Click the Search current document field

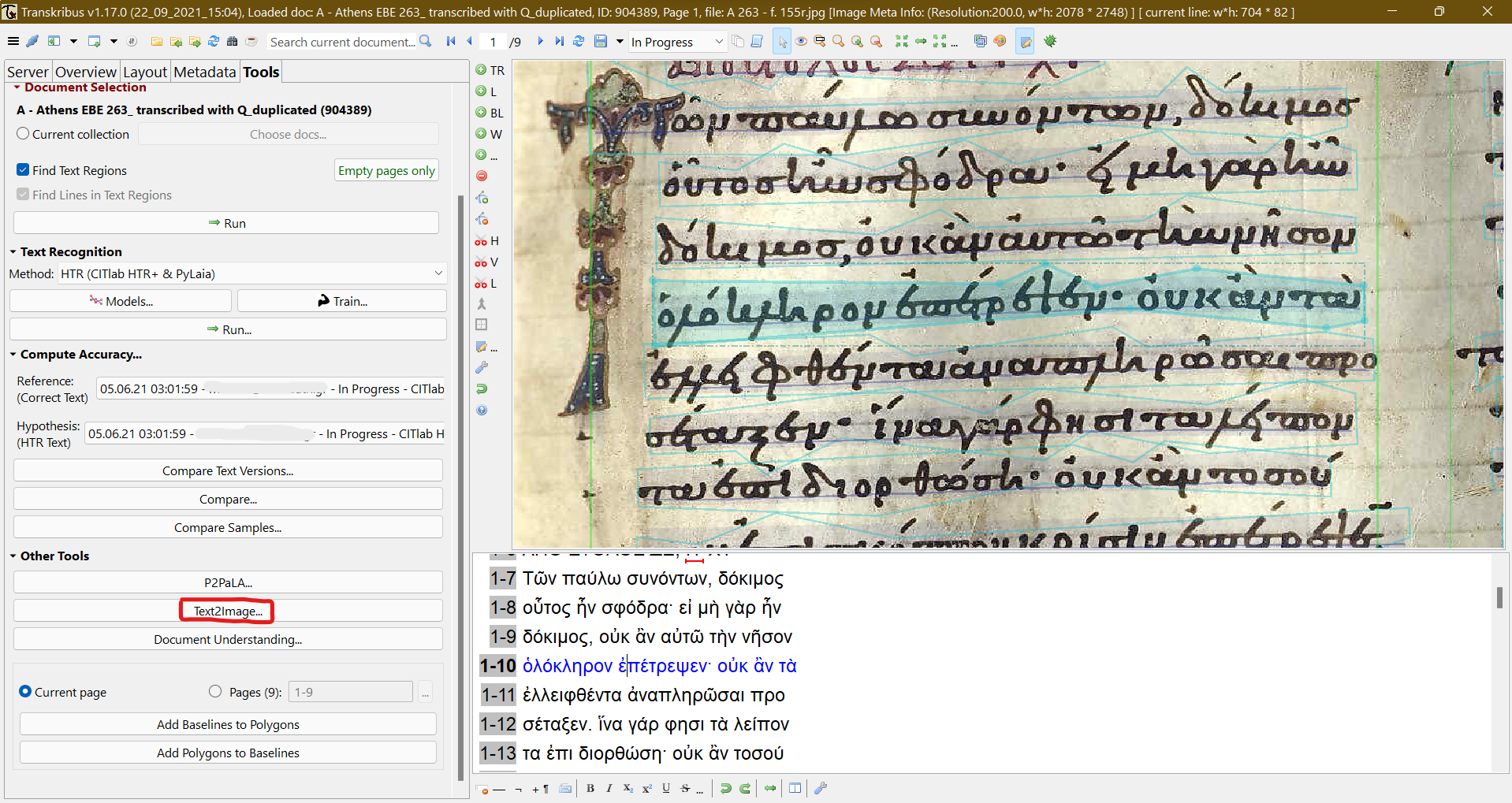tap(342, 42)
